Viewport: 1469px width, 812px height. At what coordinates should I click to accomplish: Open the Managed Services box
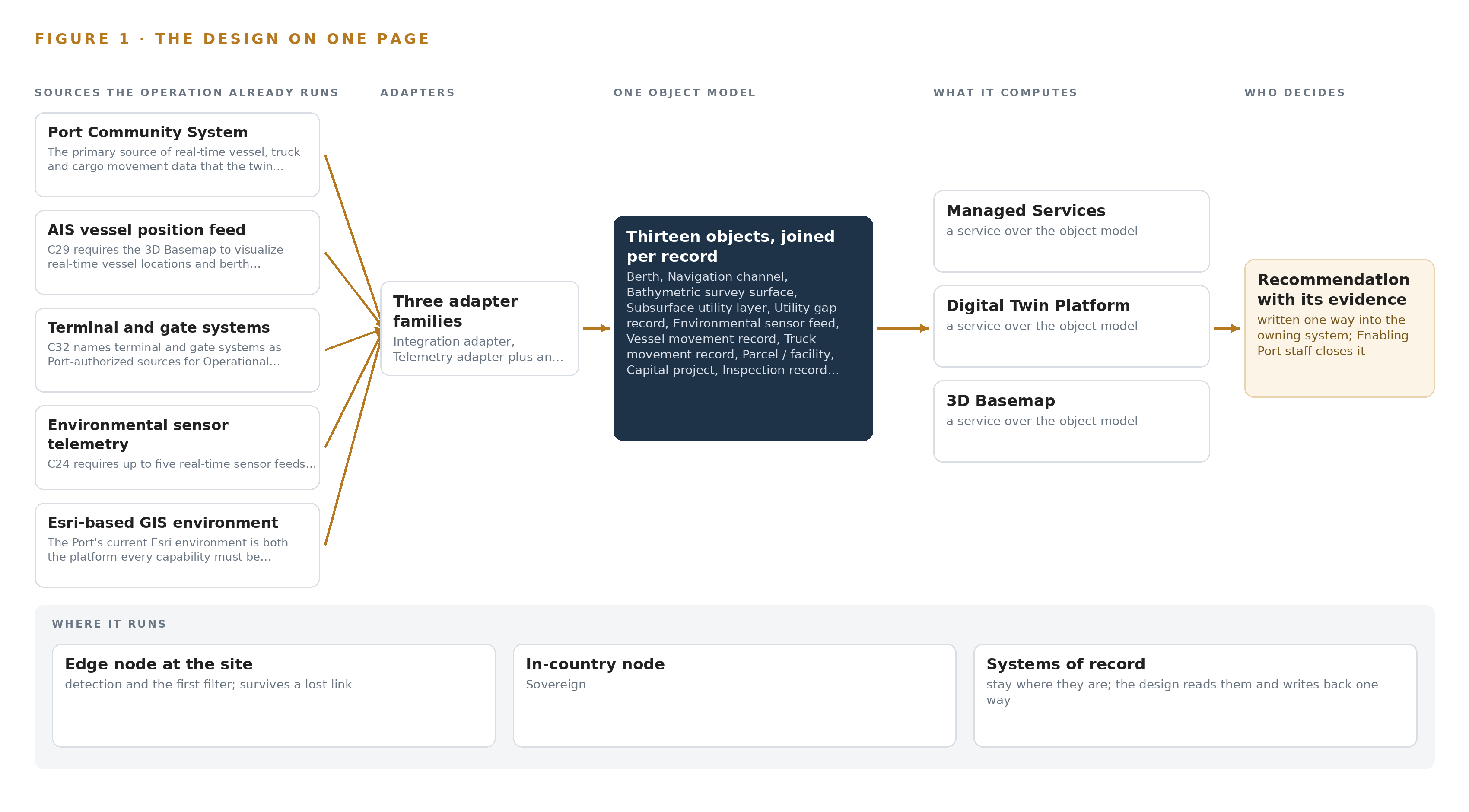pos(1072,232)
